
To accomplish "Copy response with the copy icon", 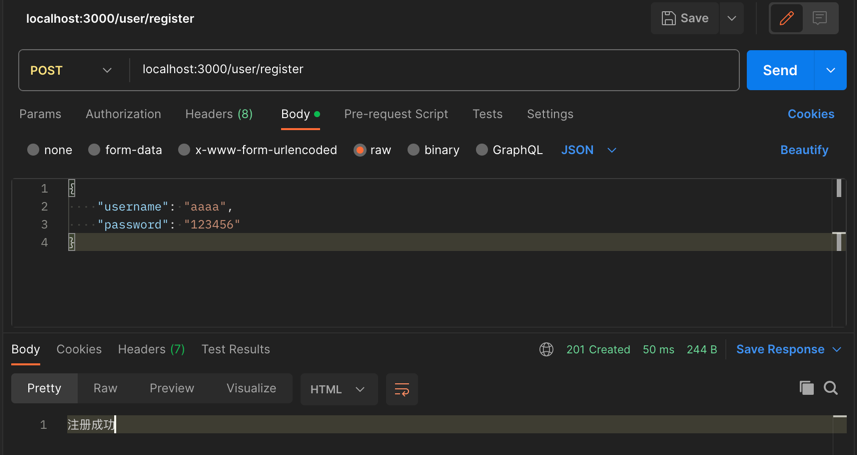I will click(x=806, y=388).
